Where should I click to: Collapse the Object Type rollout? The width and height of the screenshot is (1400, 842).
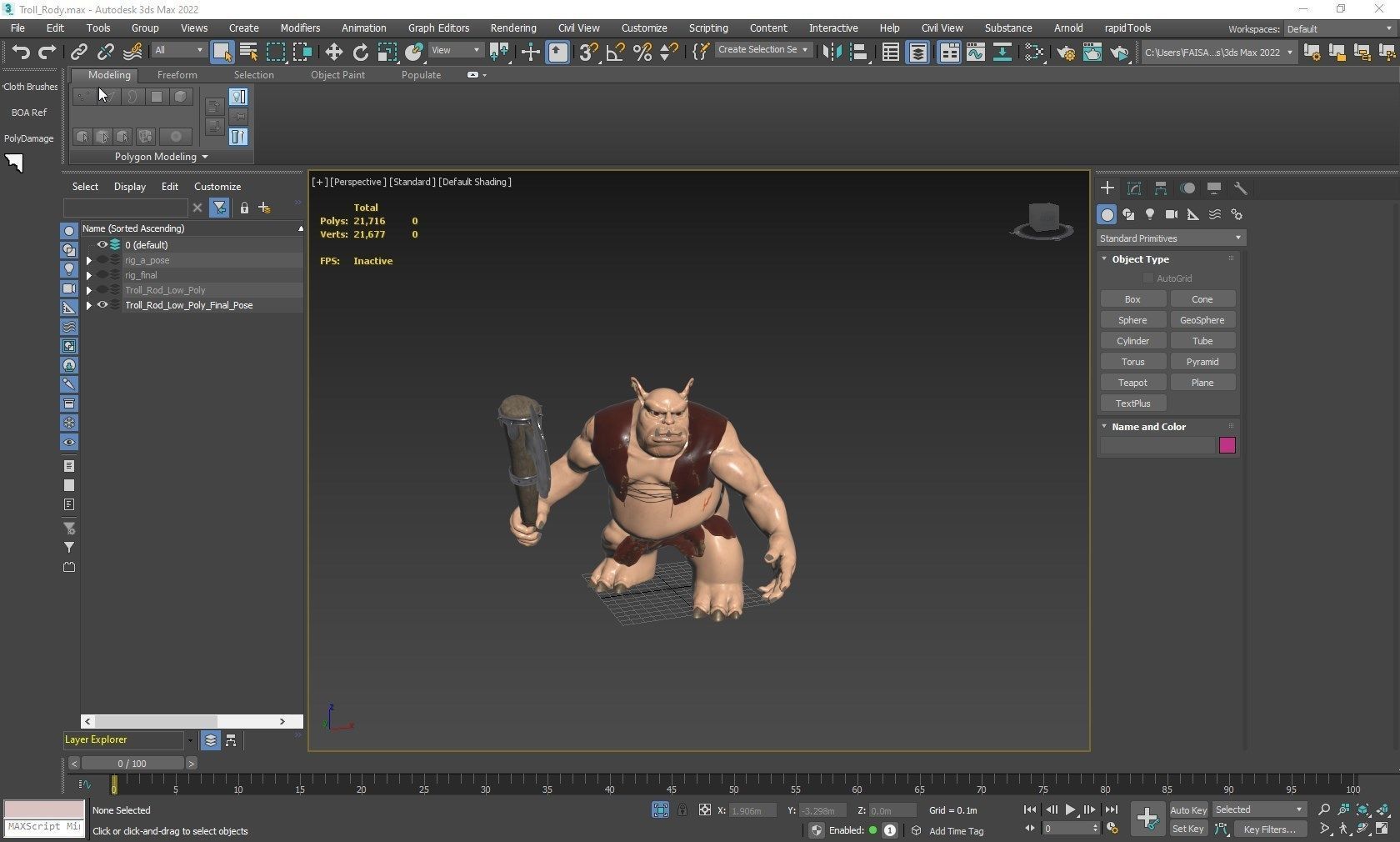point(1140,259)
